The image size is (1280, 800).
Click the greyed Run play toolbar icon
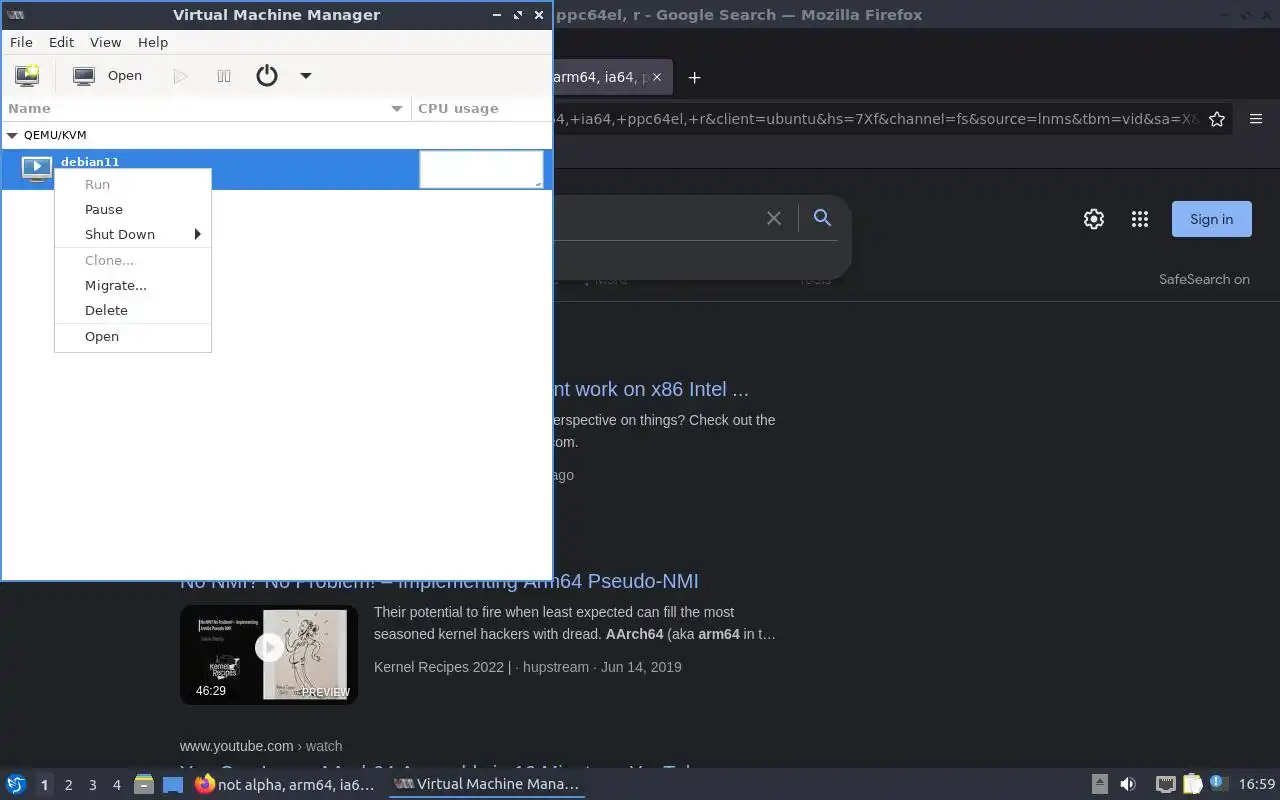click(x=180, y=75)
